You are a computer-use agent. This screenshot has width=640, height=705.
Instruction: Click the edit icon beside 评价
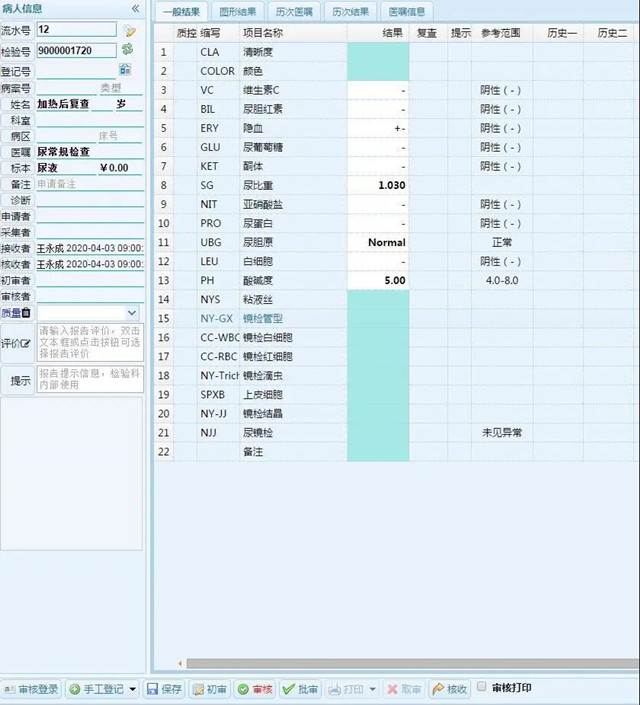(x=26, y=344)
